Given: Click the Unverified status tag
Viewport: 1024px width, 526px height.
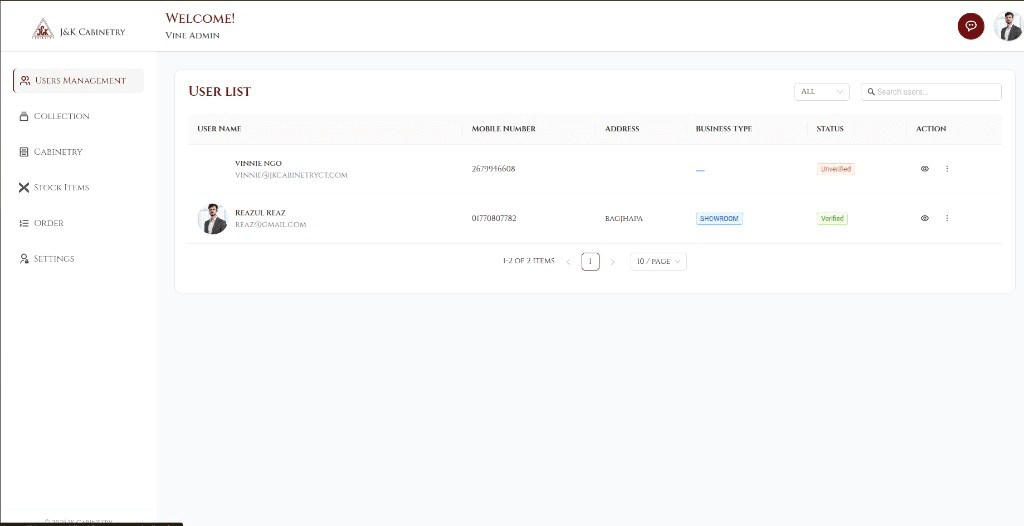Looking at the screenshot, I should [x=836, y=169].
